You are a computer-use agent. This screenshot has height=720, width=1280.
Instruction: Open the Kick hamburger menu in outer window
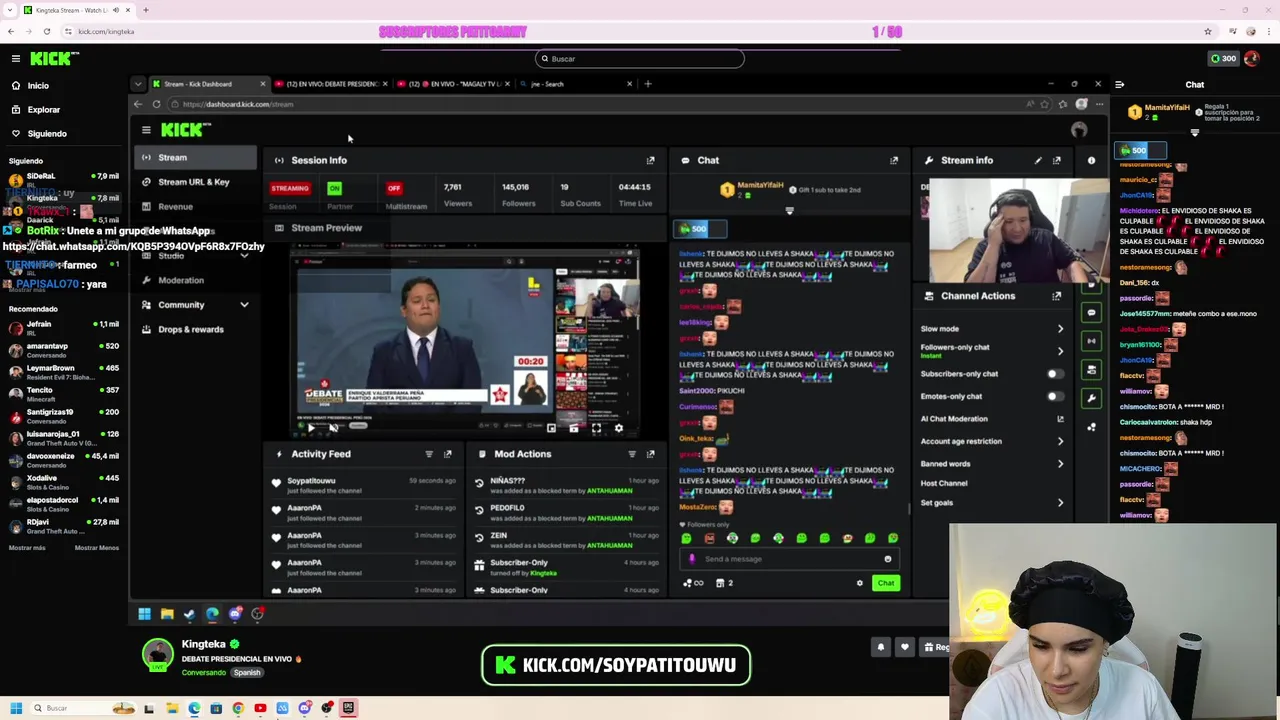click(15, 59)
